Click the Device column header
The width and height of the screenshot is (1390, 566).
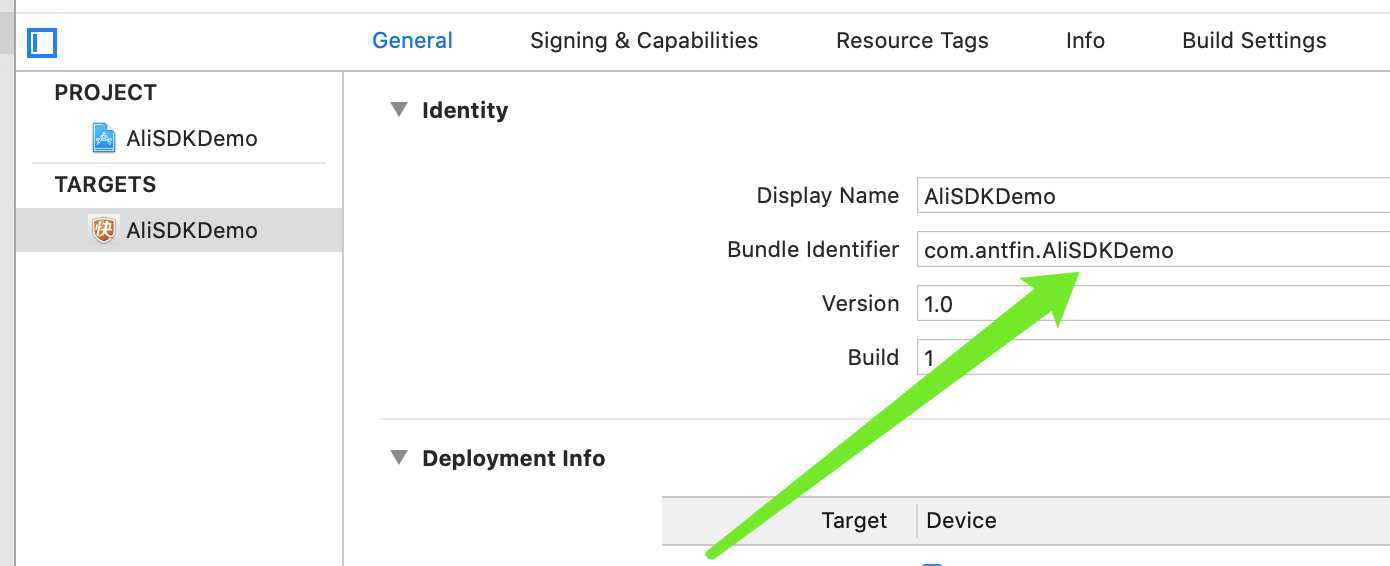click(961, 520)
